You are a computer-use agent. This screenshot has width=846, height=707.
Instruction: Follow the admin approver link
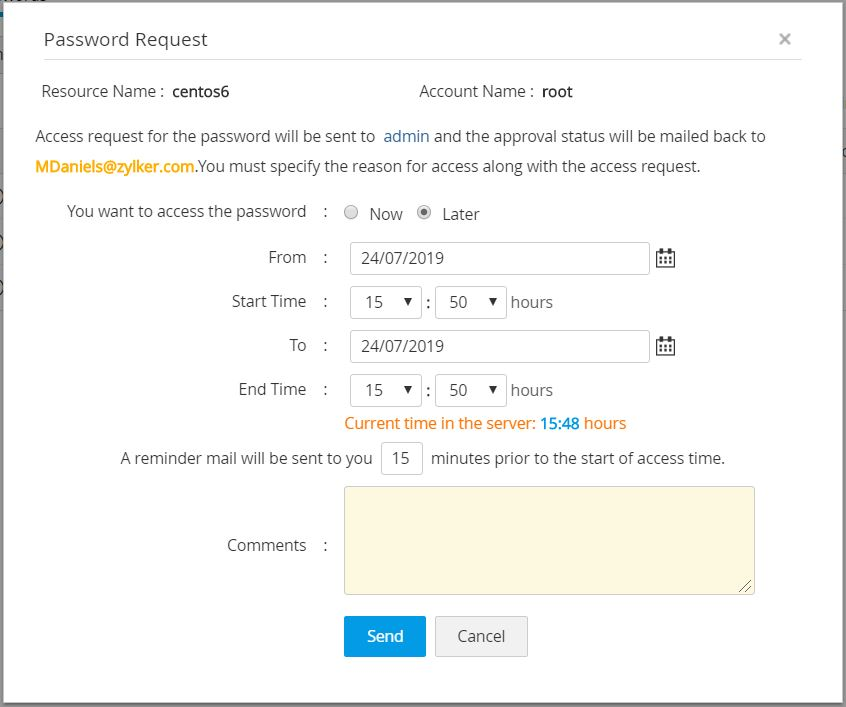(406, 136)
